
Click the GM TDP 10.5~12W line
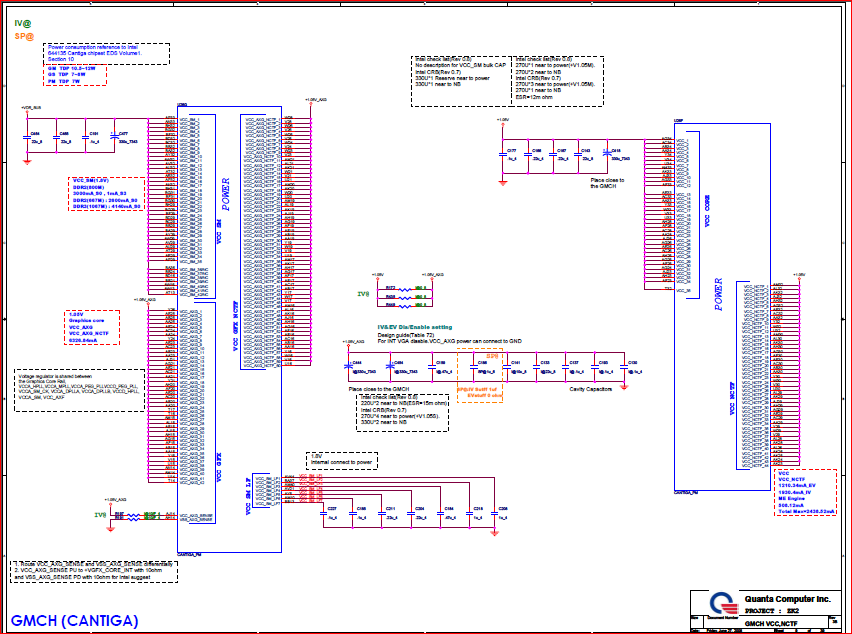(x=71, y=69)
